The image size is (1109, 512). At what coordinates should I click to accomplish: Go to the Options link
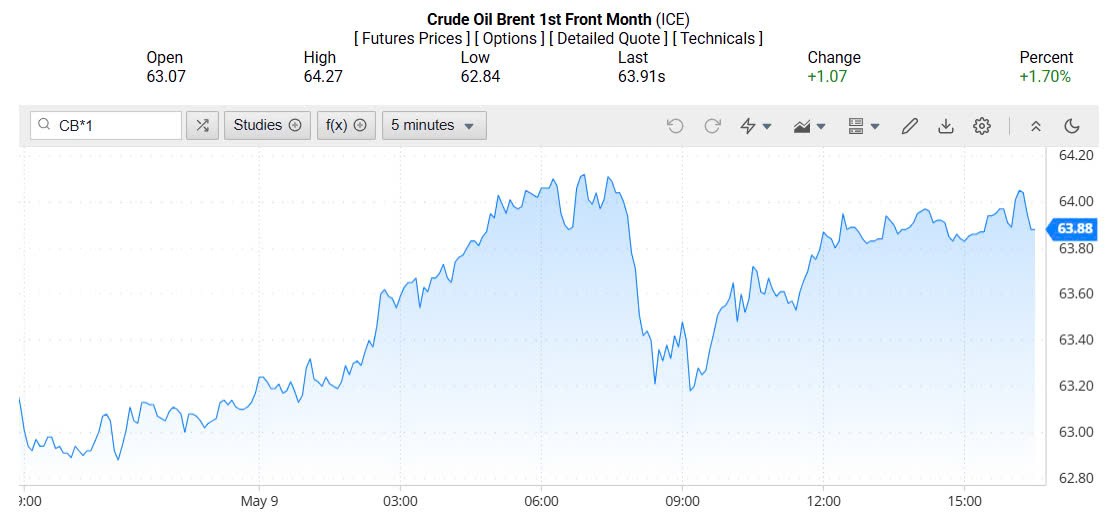point(509,38)
